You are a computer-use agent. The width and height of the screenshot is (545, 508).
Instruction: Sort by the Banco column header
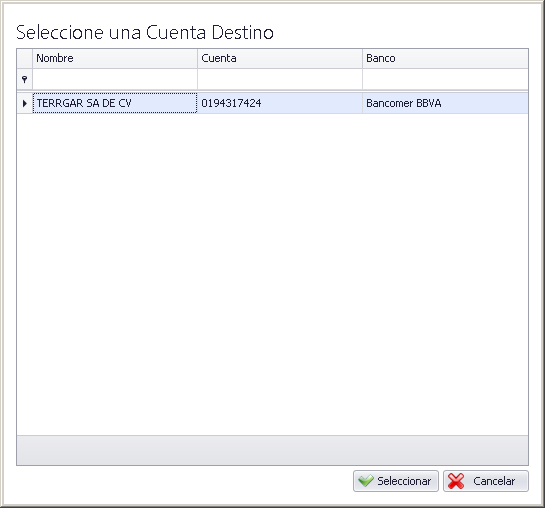[445, 58]
